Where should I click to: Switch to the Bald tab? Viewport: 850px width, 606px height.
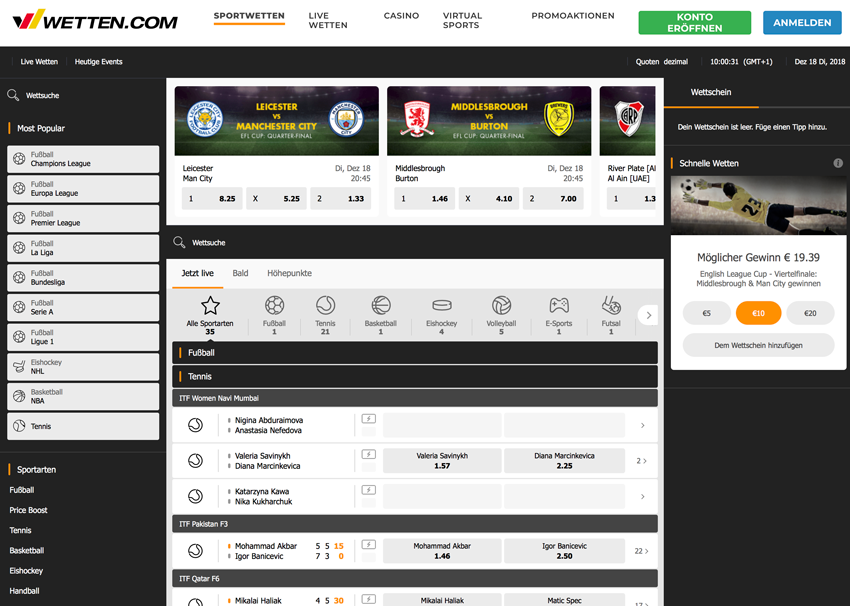pos(240,273)
